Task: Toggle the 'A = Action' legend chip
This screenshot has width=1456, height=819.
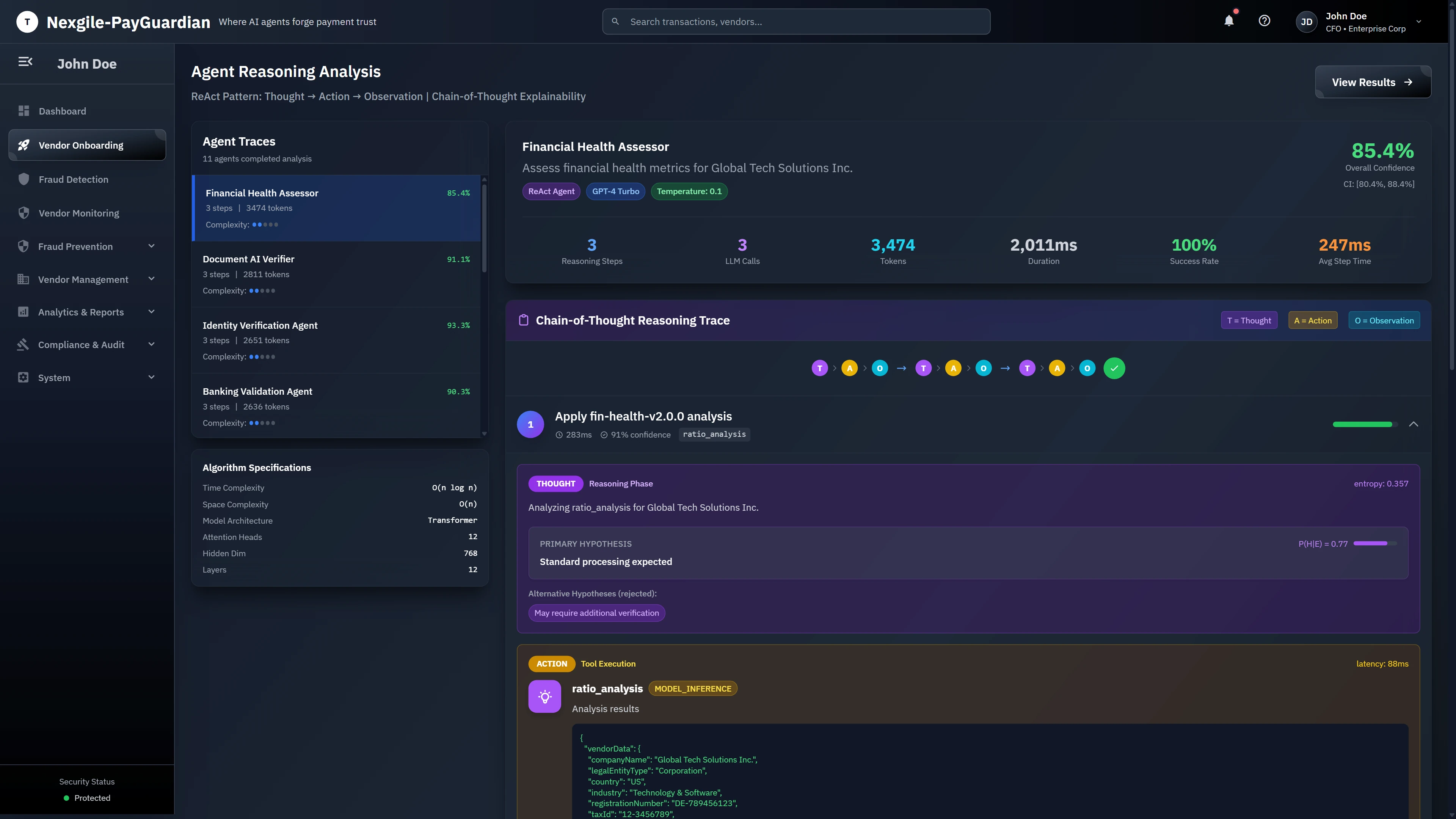Action: click(1312, 320)
